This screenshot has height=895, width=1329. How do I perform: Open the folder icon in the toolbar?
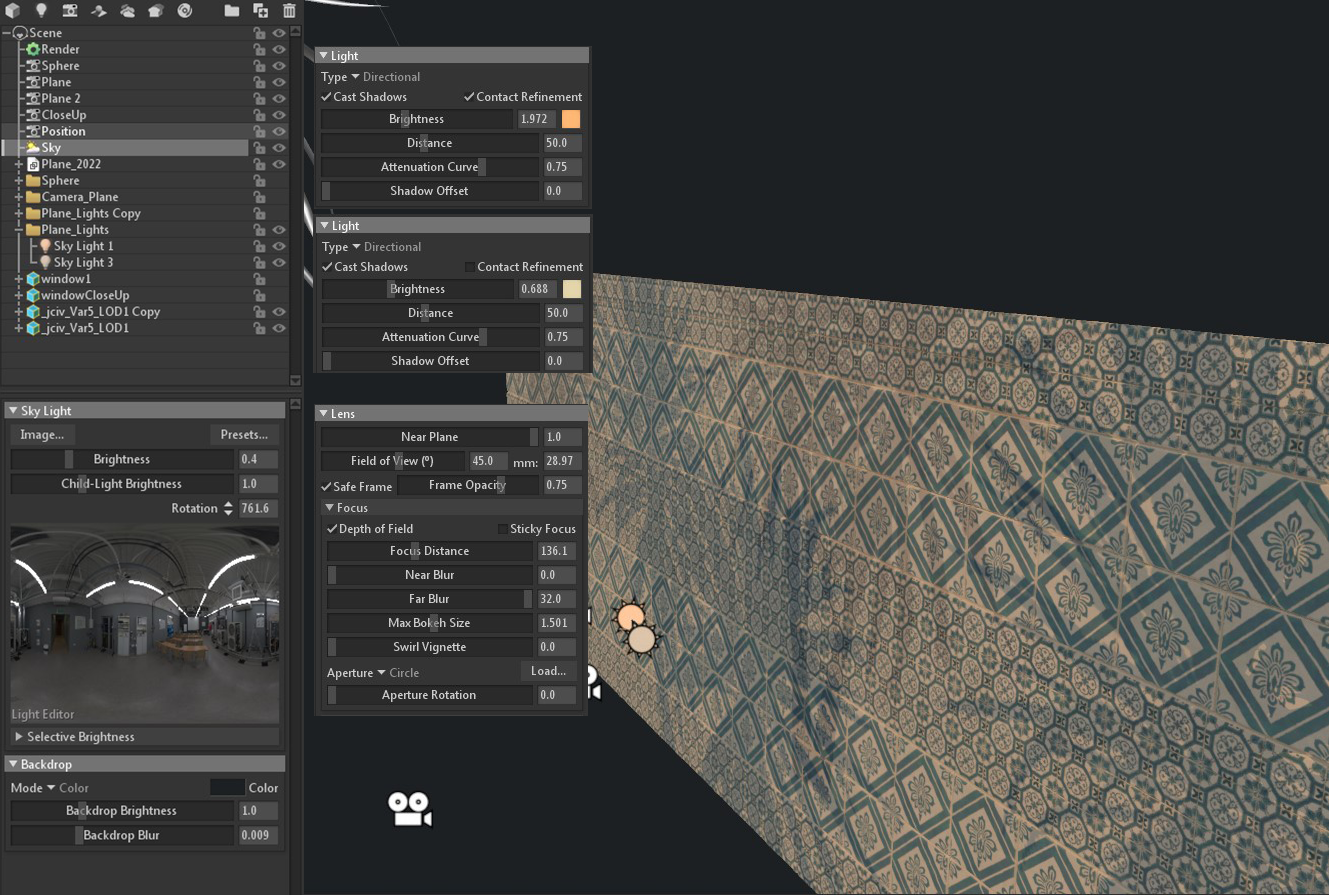click(230, 12)
